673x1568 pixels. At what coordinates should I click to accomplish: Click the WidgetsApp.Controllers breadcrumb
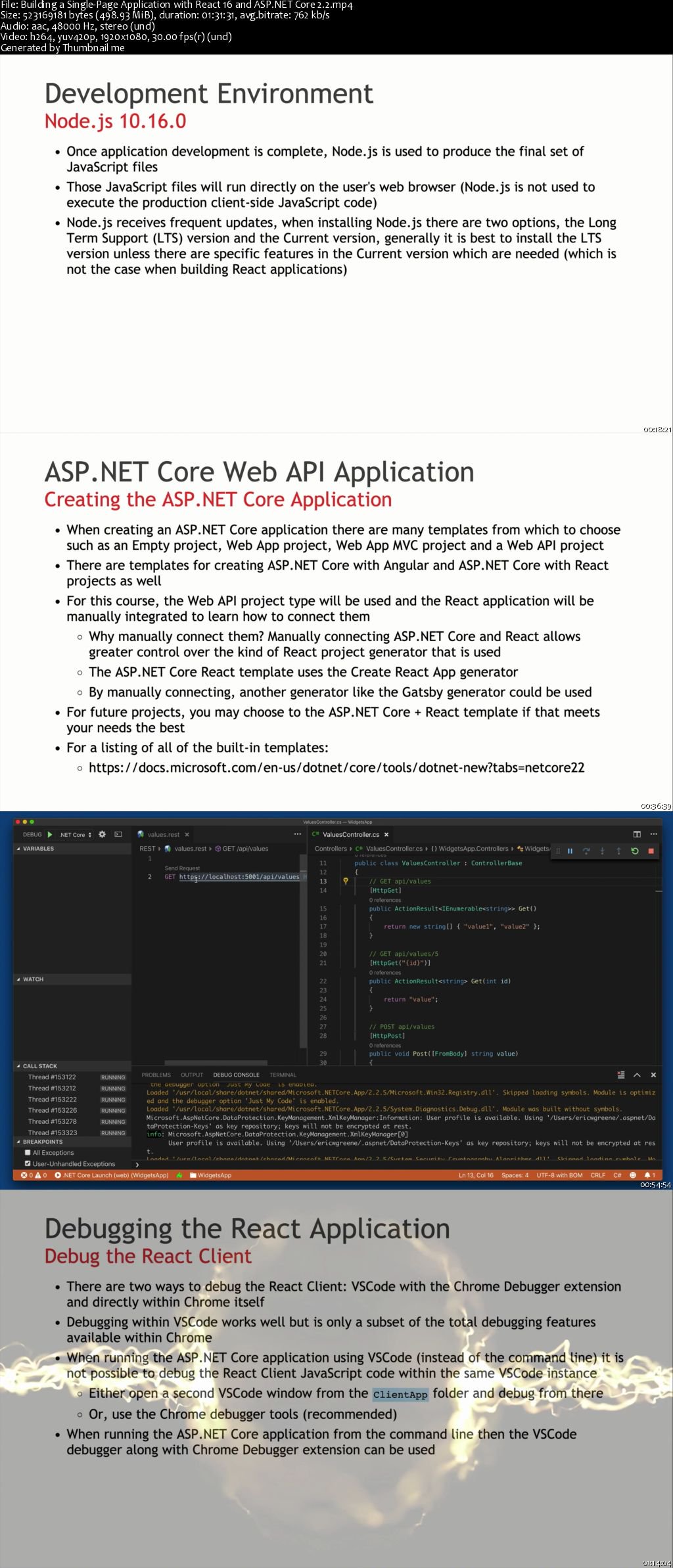point(470,849)
